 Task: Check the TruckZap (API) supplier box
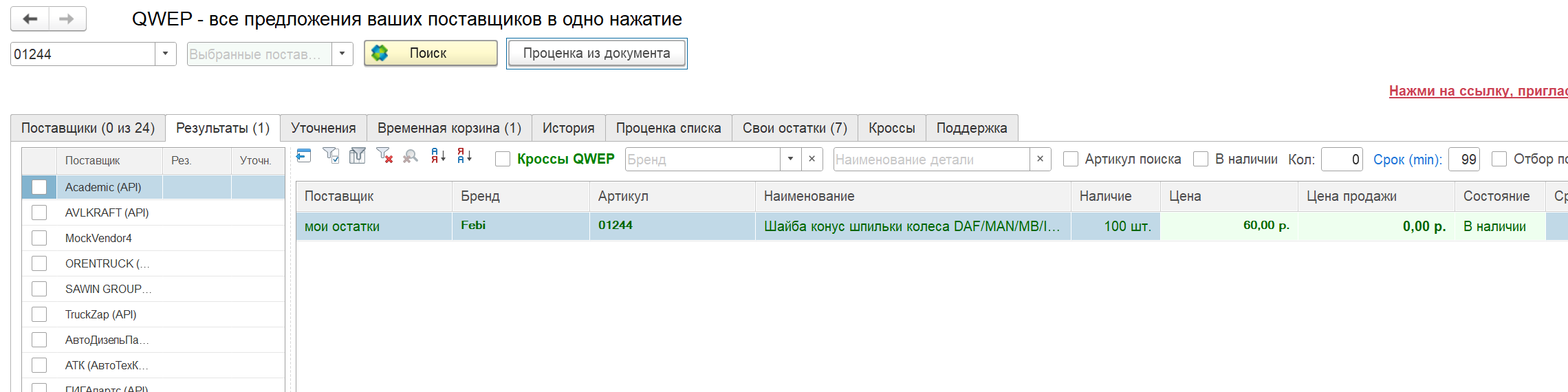(39, 314)
